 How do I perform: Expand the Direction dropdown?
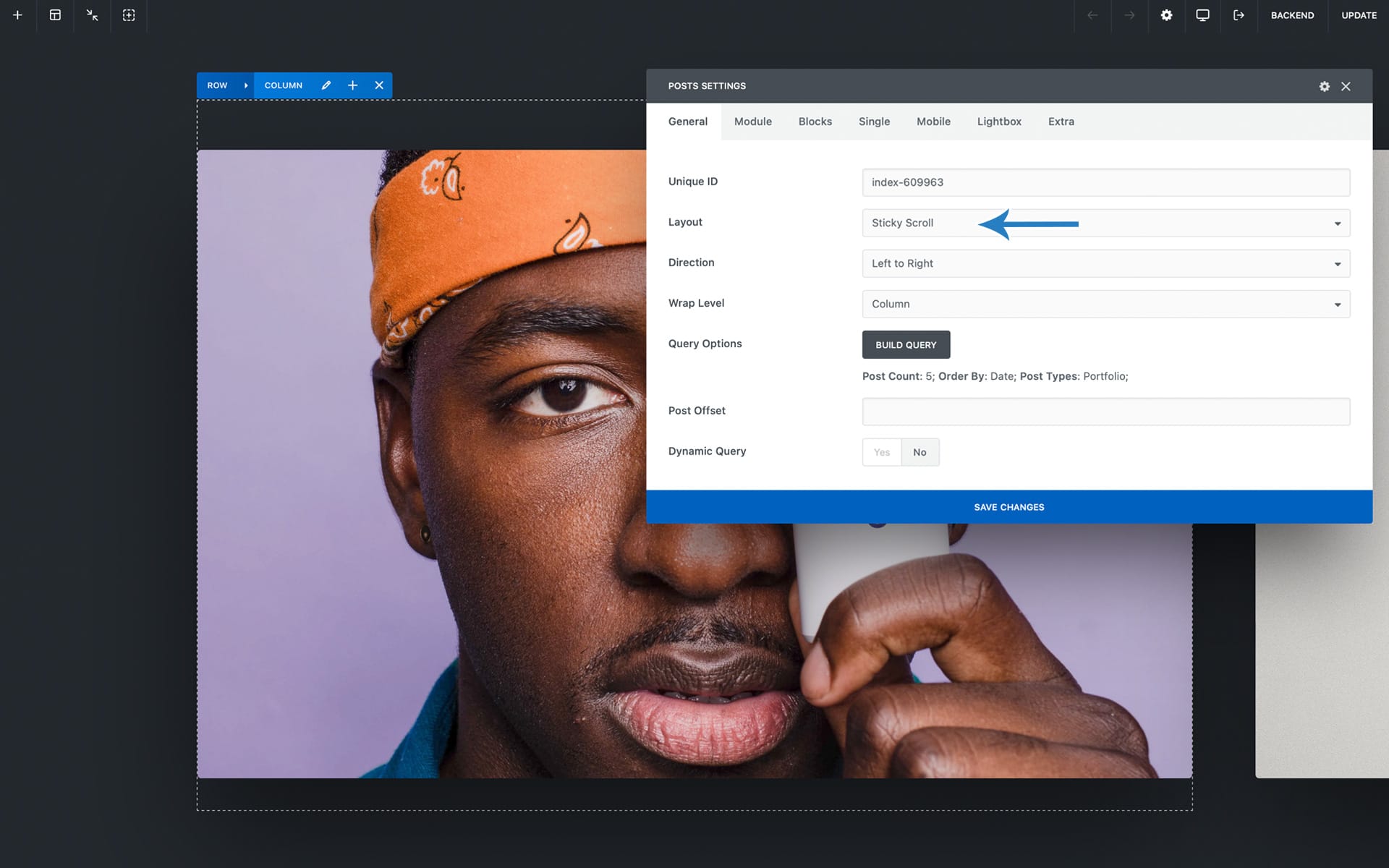pyautogui.click(x=1105, y=263)
